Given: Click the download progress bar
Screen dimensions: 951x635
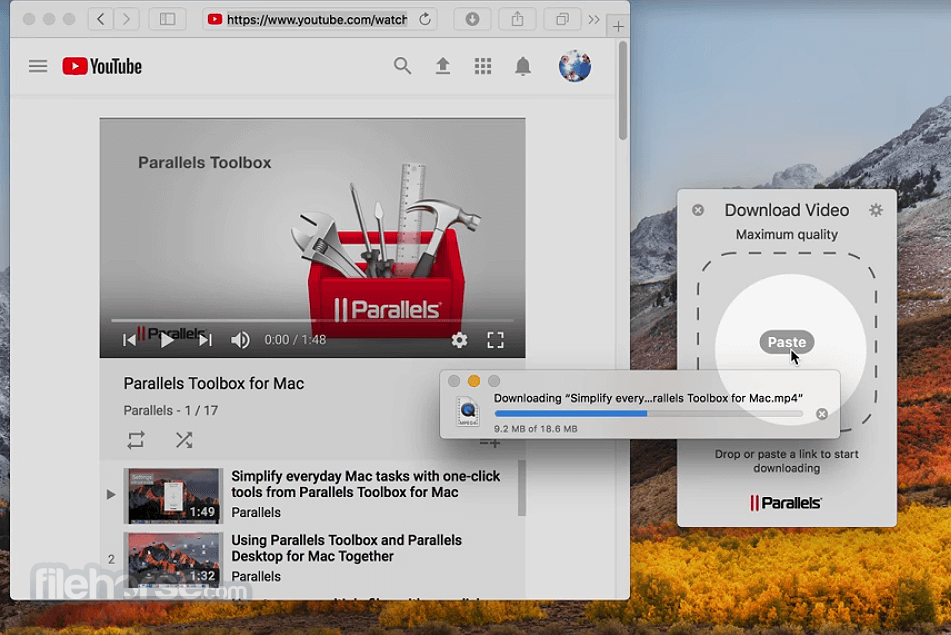Looking at the screenshot, I should pyautogui.click(x=648, y=414).
